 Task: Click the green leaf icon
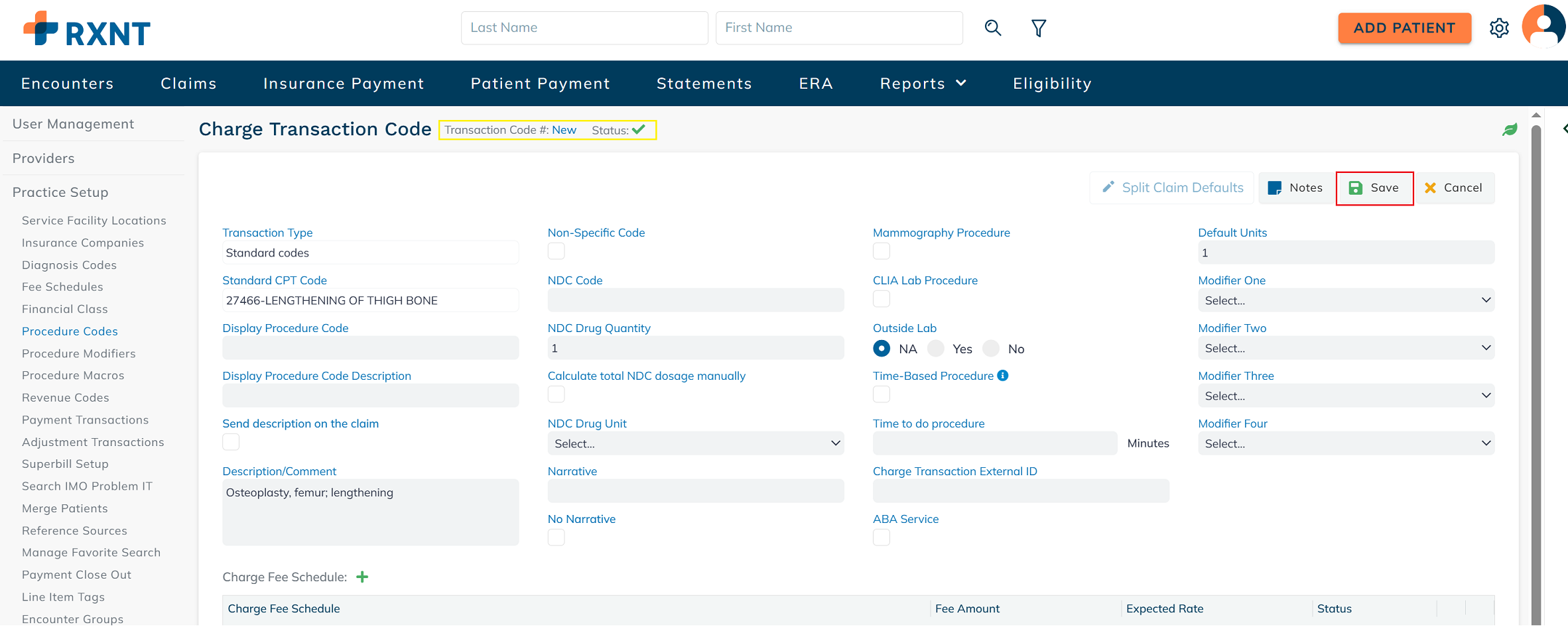click(1510, 130)
